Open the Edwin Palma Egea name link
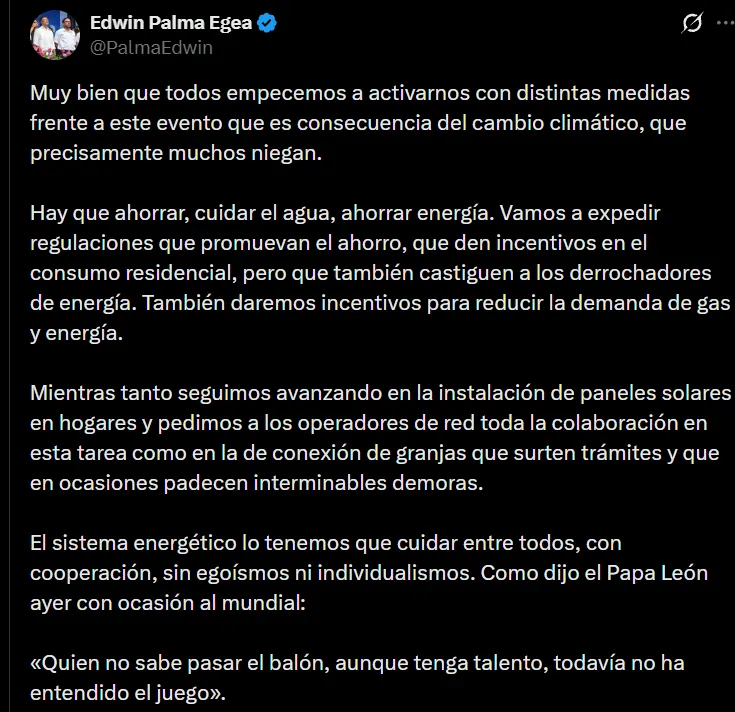Screen dimensions: 735x712 coord(171,22)
